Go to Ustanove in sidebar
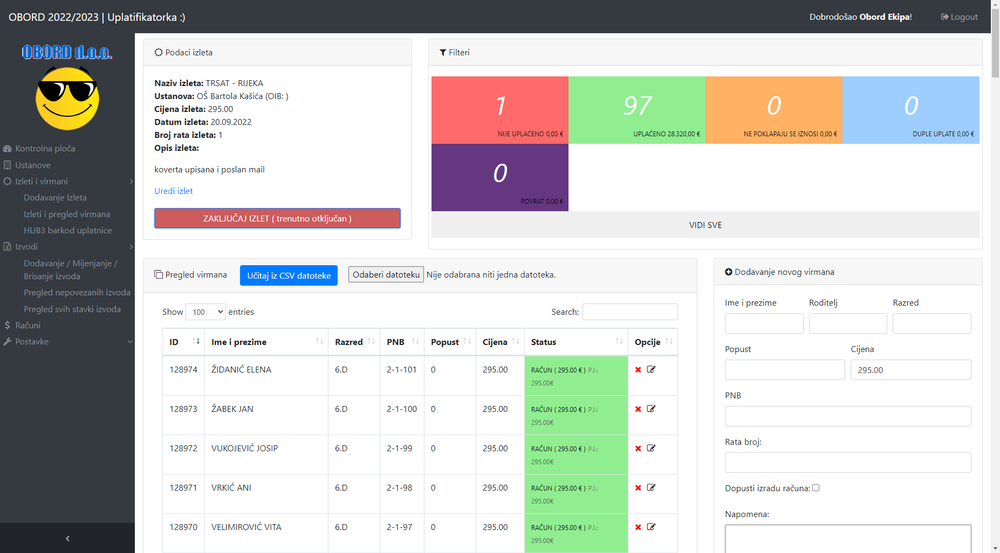 pyautogui.click(x=33, y=165)
